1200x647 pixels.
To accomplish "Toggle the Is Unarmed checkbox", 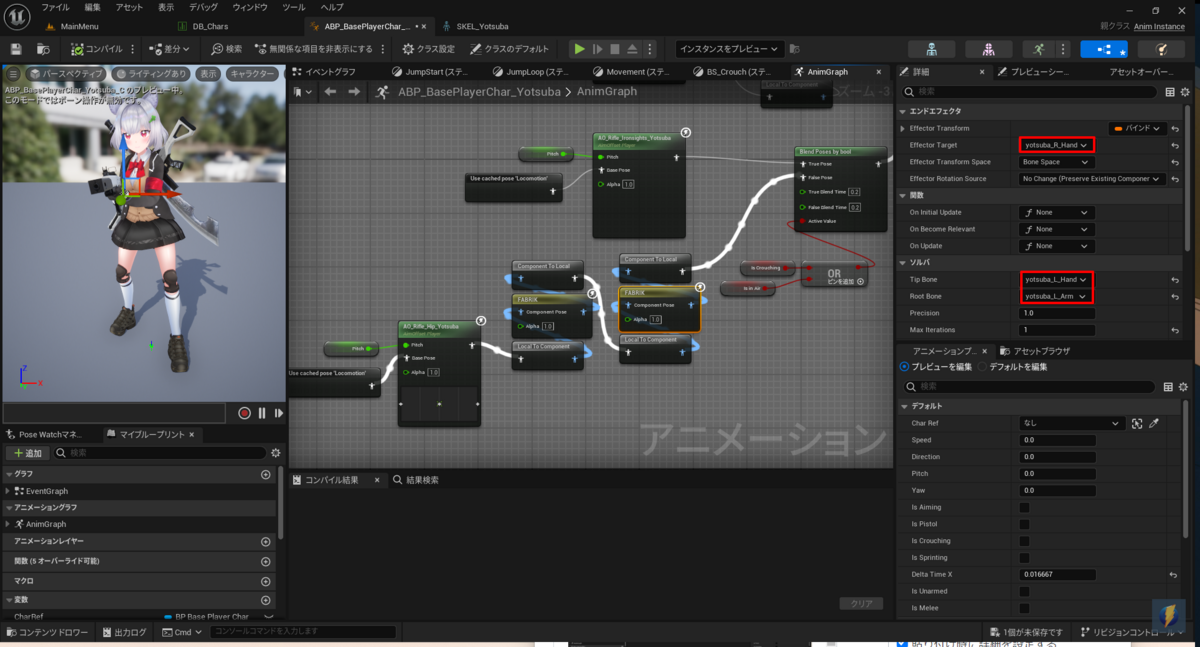I will click(x=1024, y=591).
